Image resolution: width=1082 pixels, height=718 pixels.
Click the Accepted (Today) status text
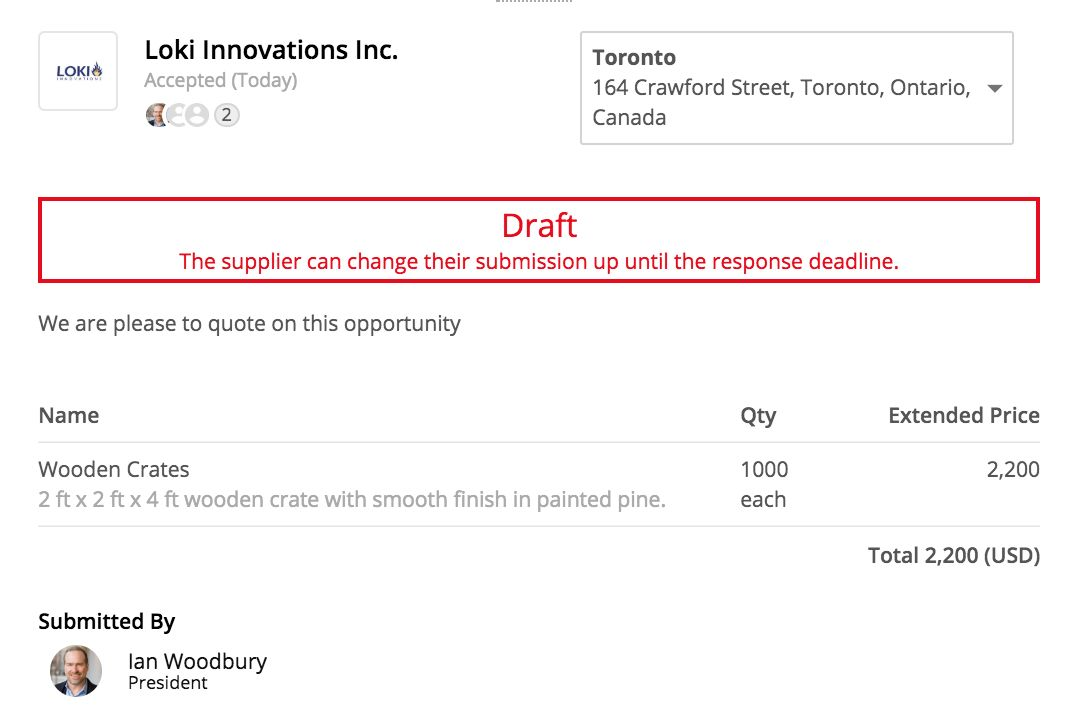(x=221, y=80)
